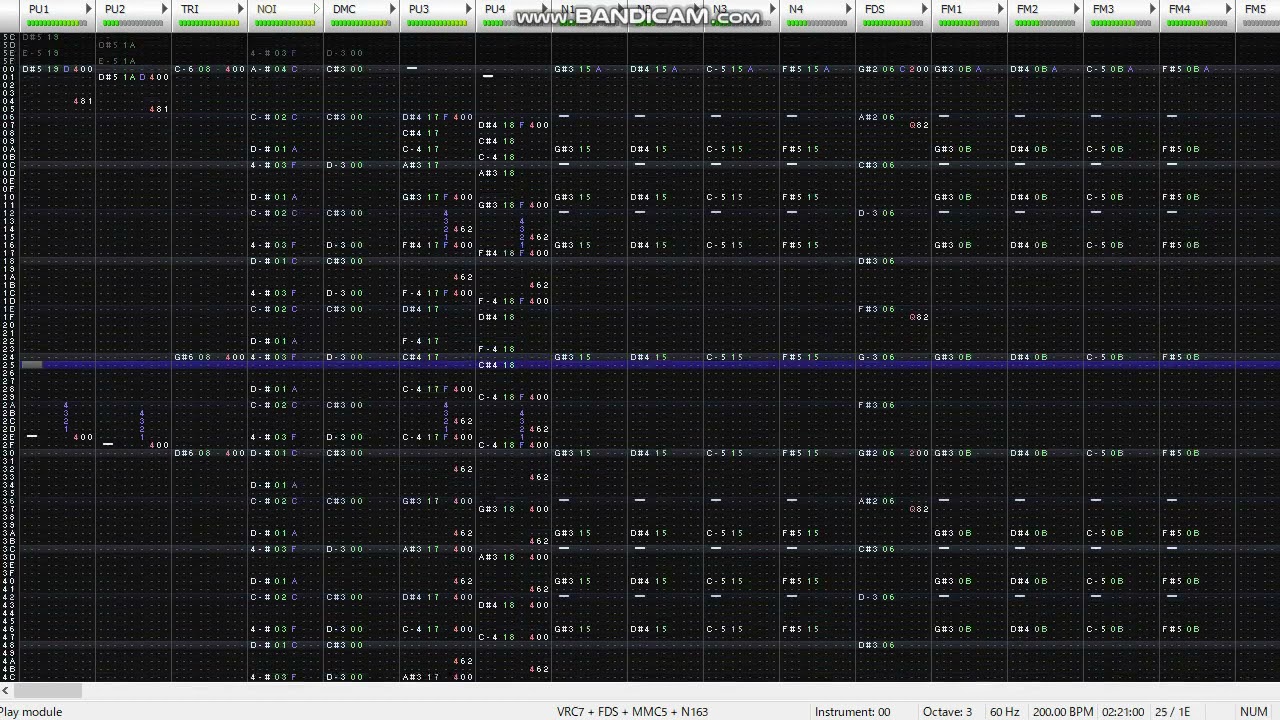This screenshot has height=720, width=1280.
Task: Expand effect columns arrow on FM3 channel
Action: (x=1153, y=9)
